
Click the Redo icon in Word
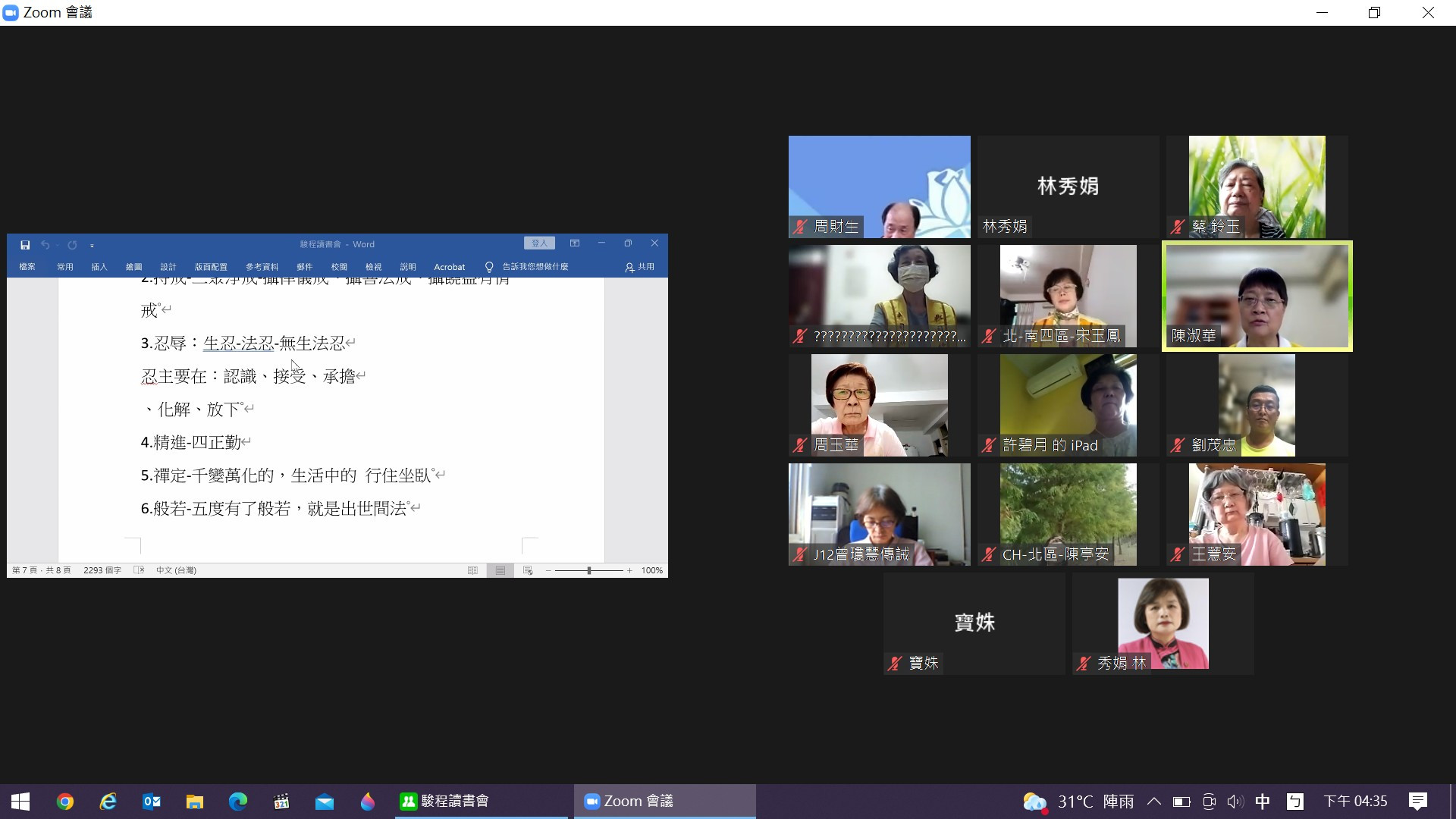pyautogui.click(x=72, y=245)
